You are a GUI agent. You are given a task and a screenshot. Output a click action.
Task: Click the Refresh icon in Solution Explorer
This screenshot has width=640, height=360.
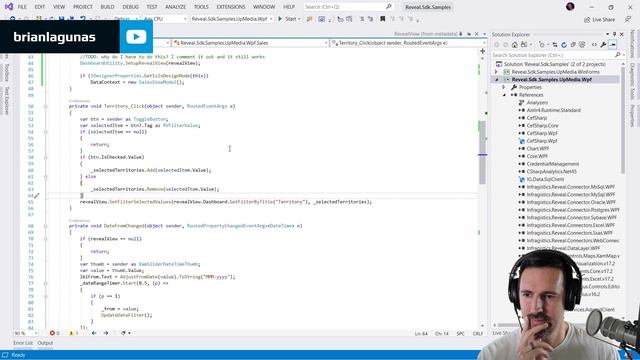564,44
